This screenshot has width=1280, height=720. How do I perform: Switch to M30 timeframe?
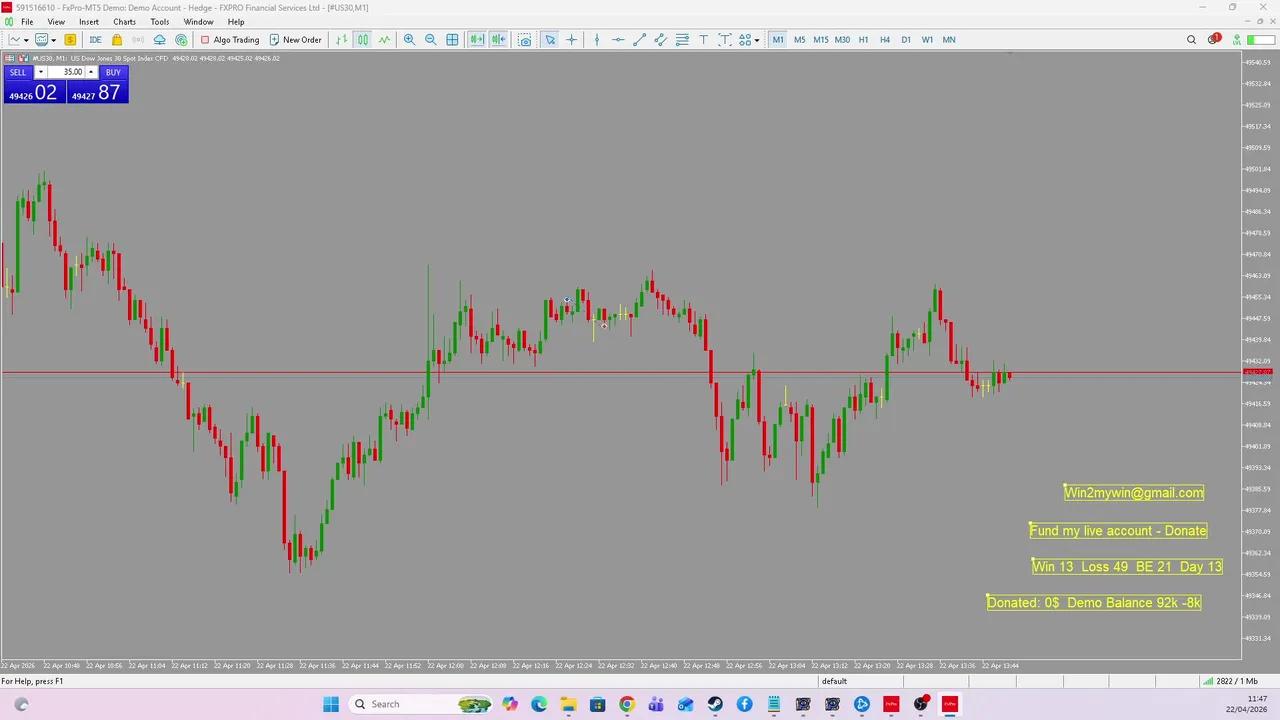pos(842,40)
